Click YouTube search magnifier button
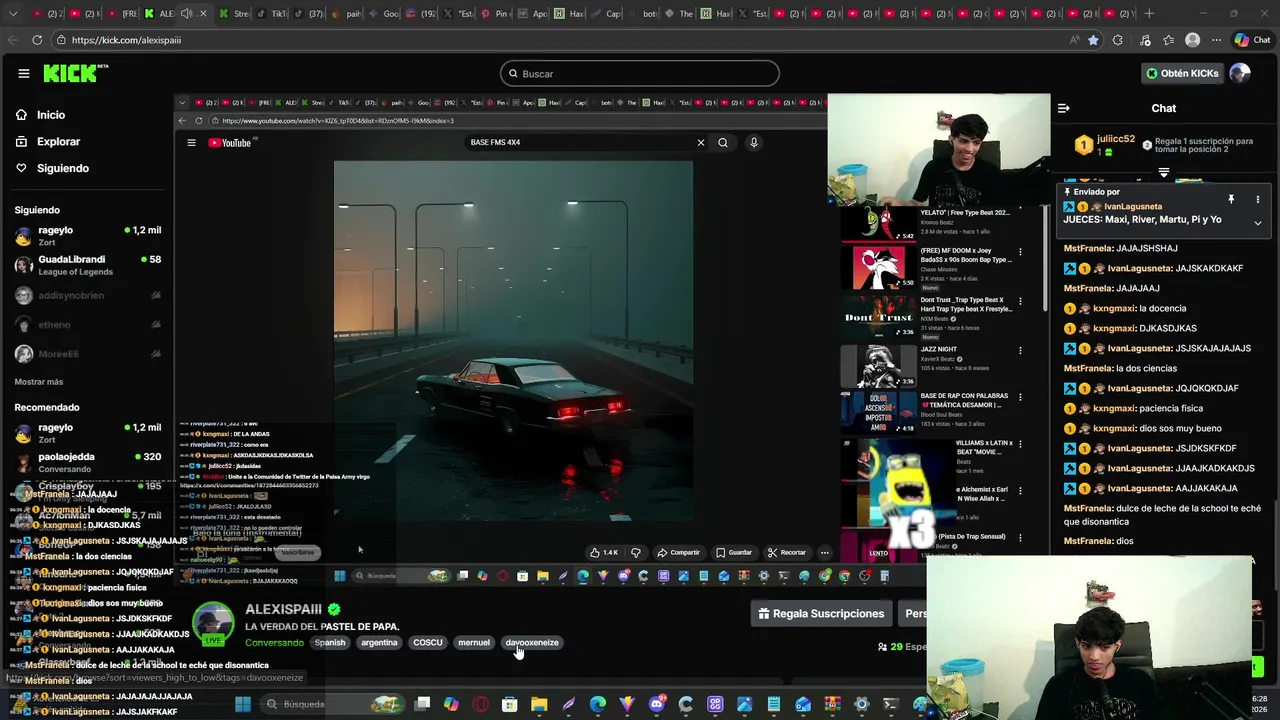This screenshot has height=720, width=1280. point(723,142)
